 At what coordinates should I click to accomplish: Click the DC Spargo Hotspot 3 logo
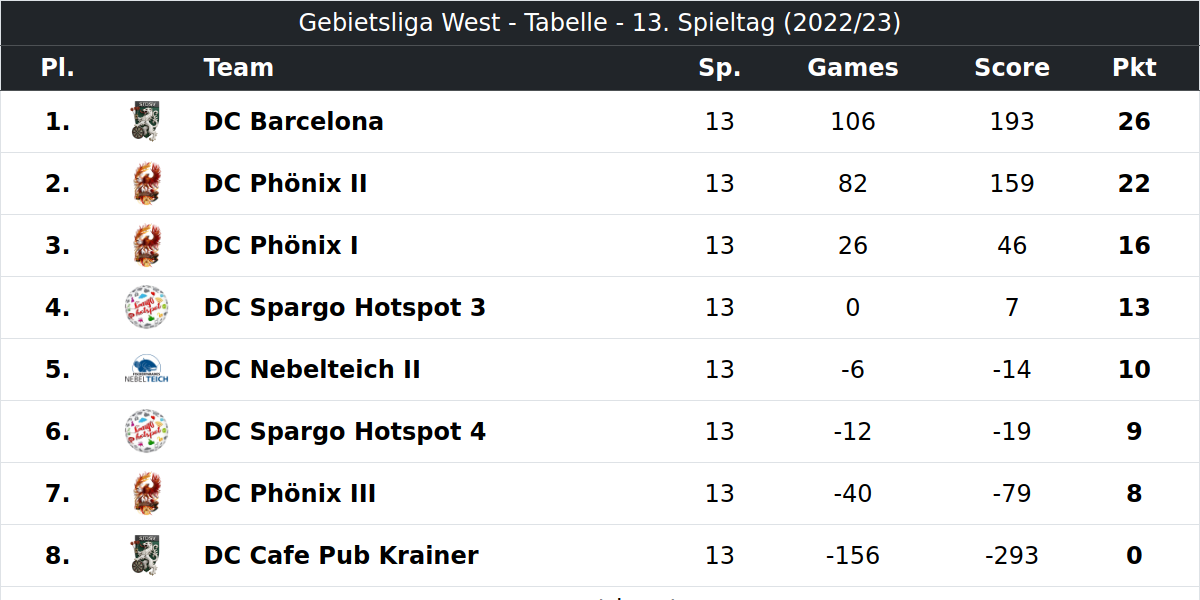point(146,308)
